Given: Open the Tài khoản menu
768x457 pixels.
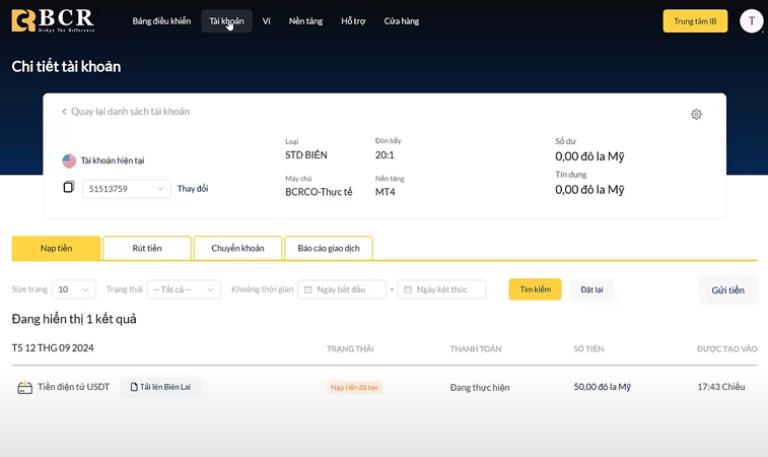Looking at the screenshot, I should pos(226,21).
